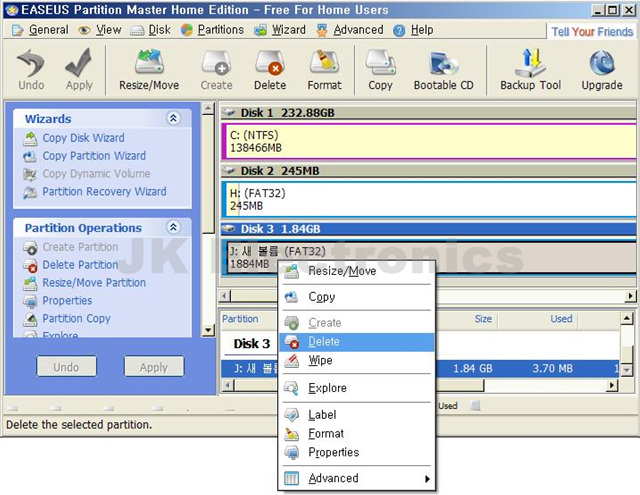Click disk map horizontal scroll left arrow
The width and height of the screenshot is (640, 495).
coord(226,295)
